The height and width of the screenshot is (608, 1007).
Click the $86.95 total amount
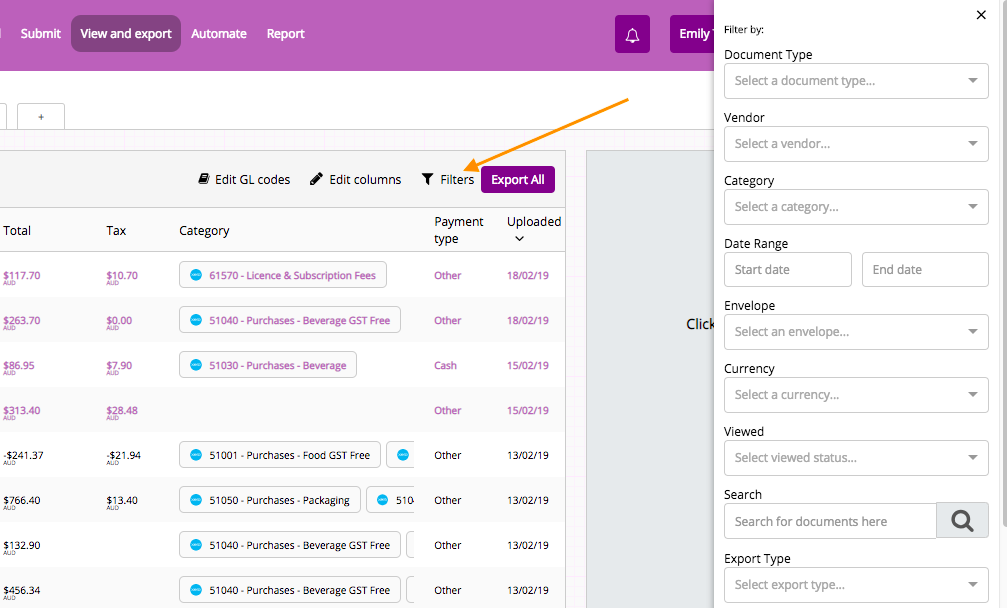19,365
